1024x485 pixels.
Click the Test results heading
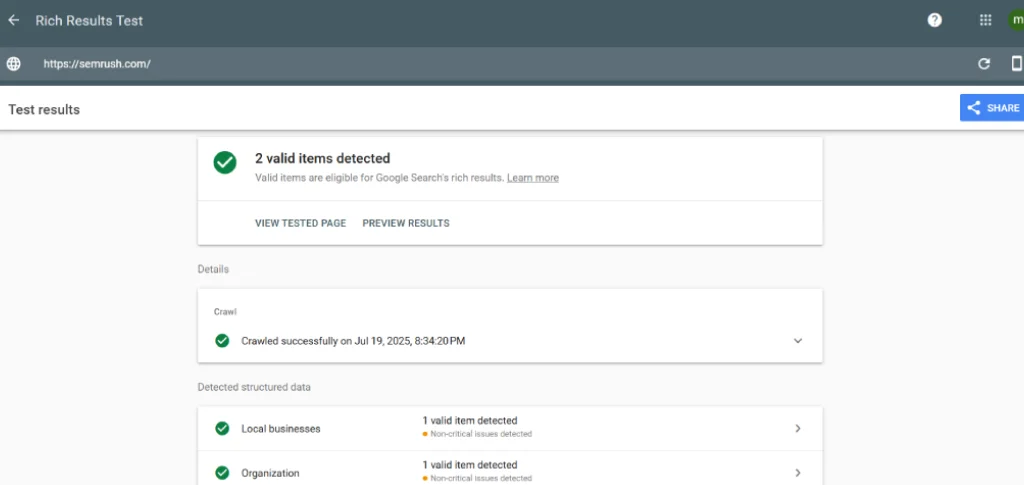click(x=44, y=110)
